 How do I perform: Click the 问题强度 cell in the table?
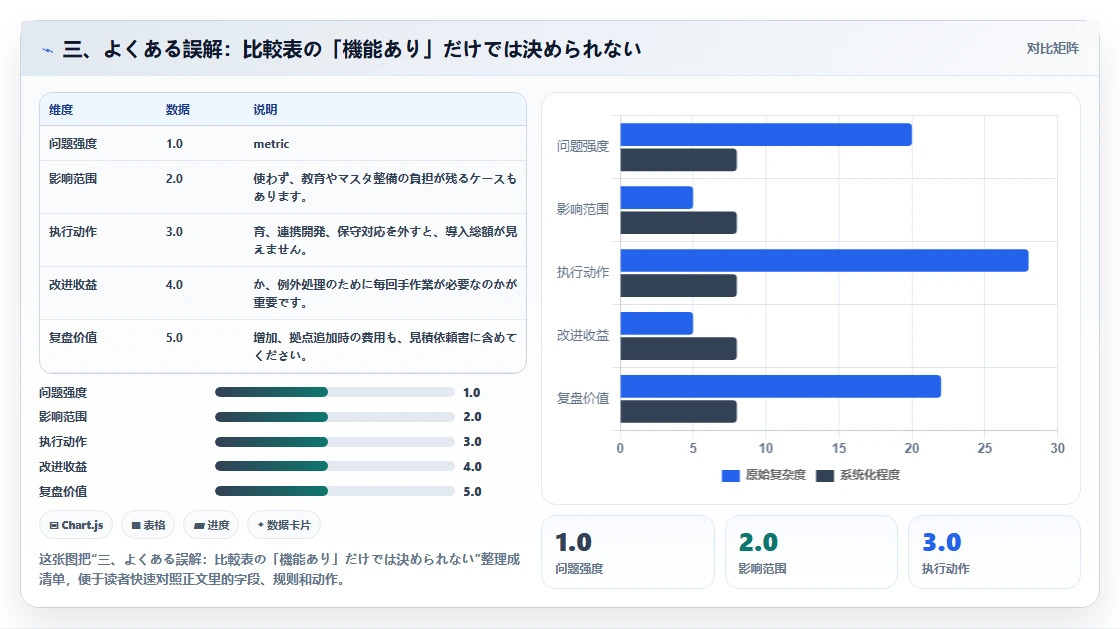tap(73, 144)
